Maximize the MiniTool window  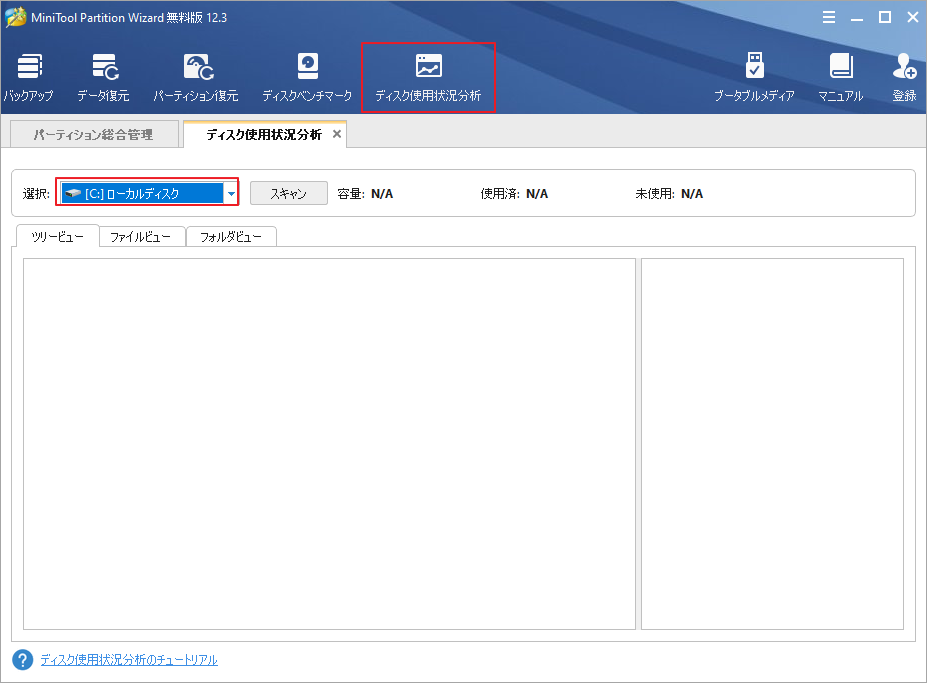(885, 17)
